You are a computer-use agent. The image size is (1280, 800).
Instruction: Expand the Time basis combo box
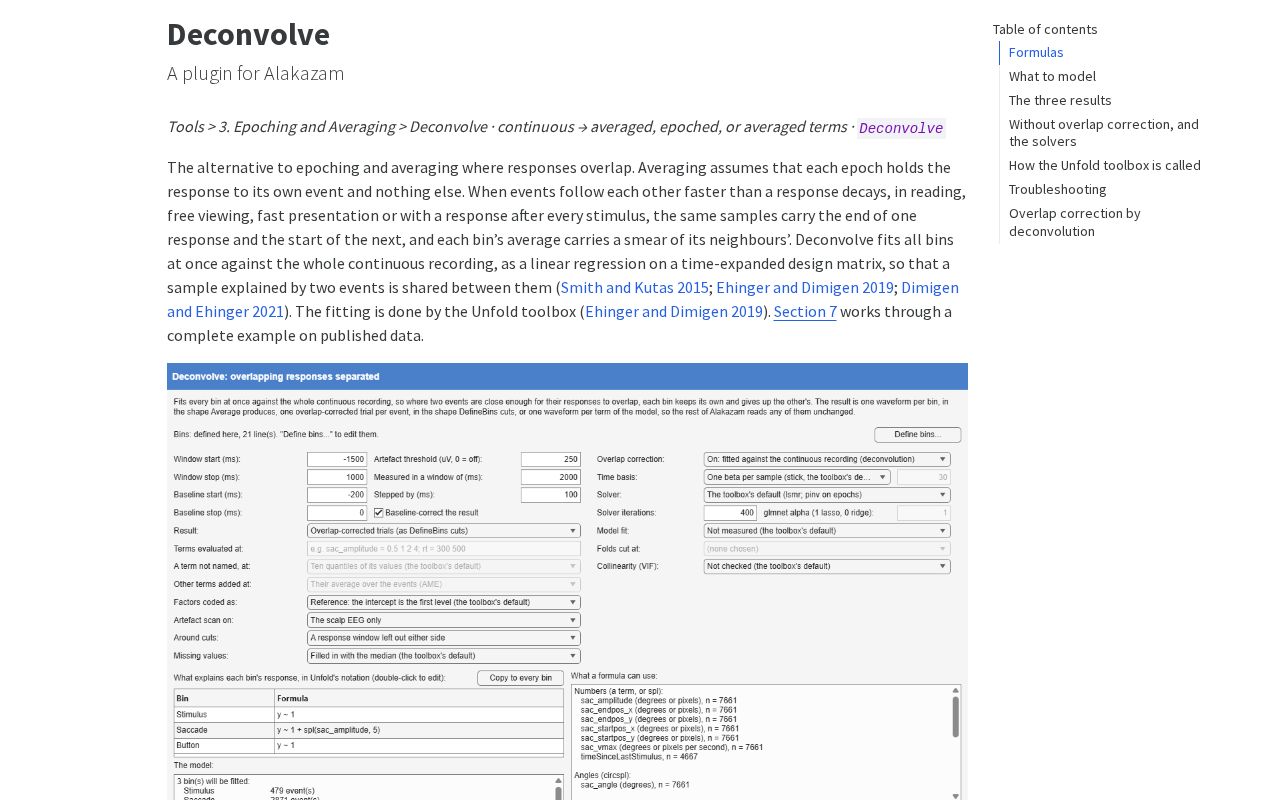point(797,477)
